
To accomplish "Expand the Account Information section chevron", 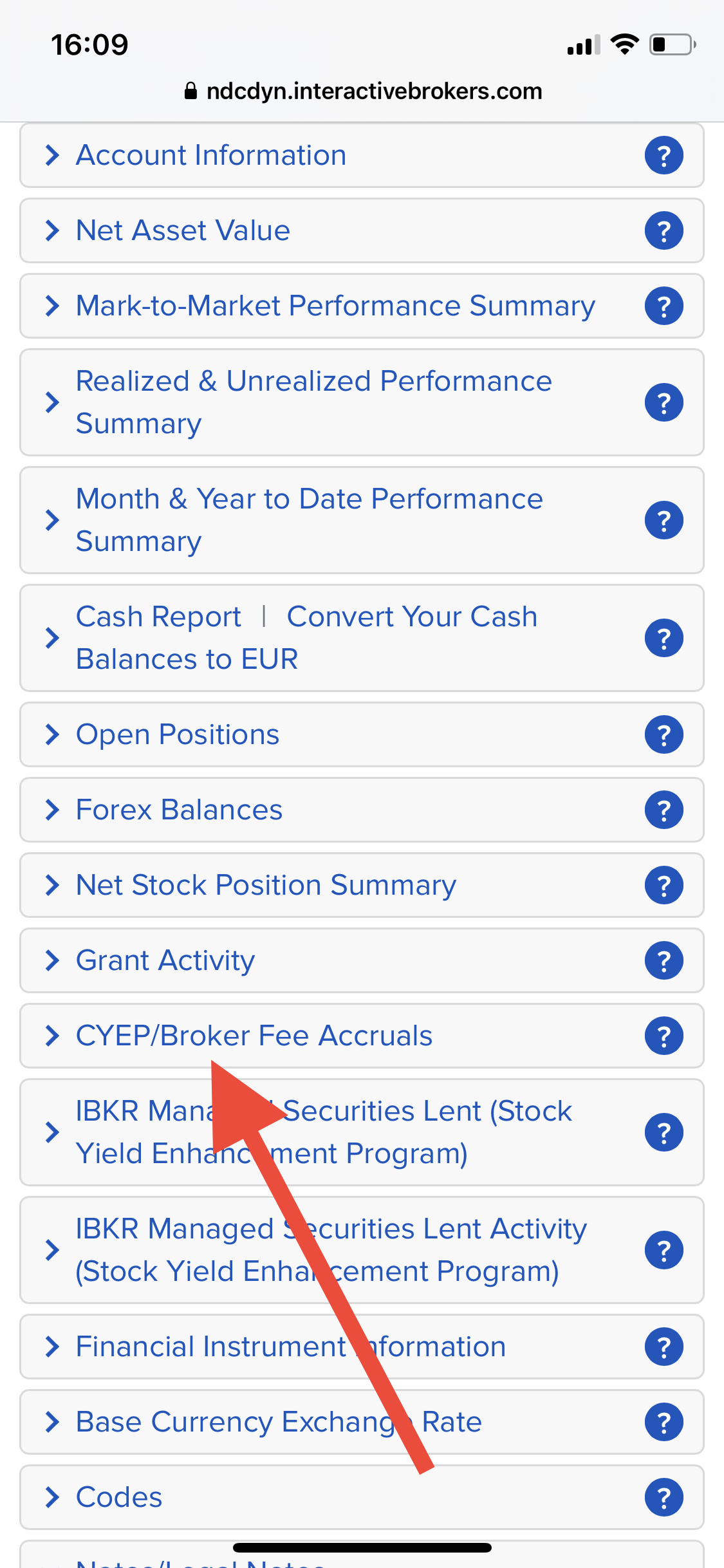I will (x=52, y=155).
